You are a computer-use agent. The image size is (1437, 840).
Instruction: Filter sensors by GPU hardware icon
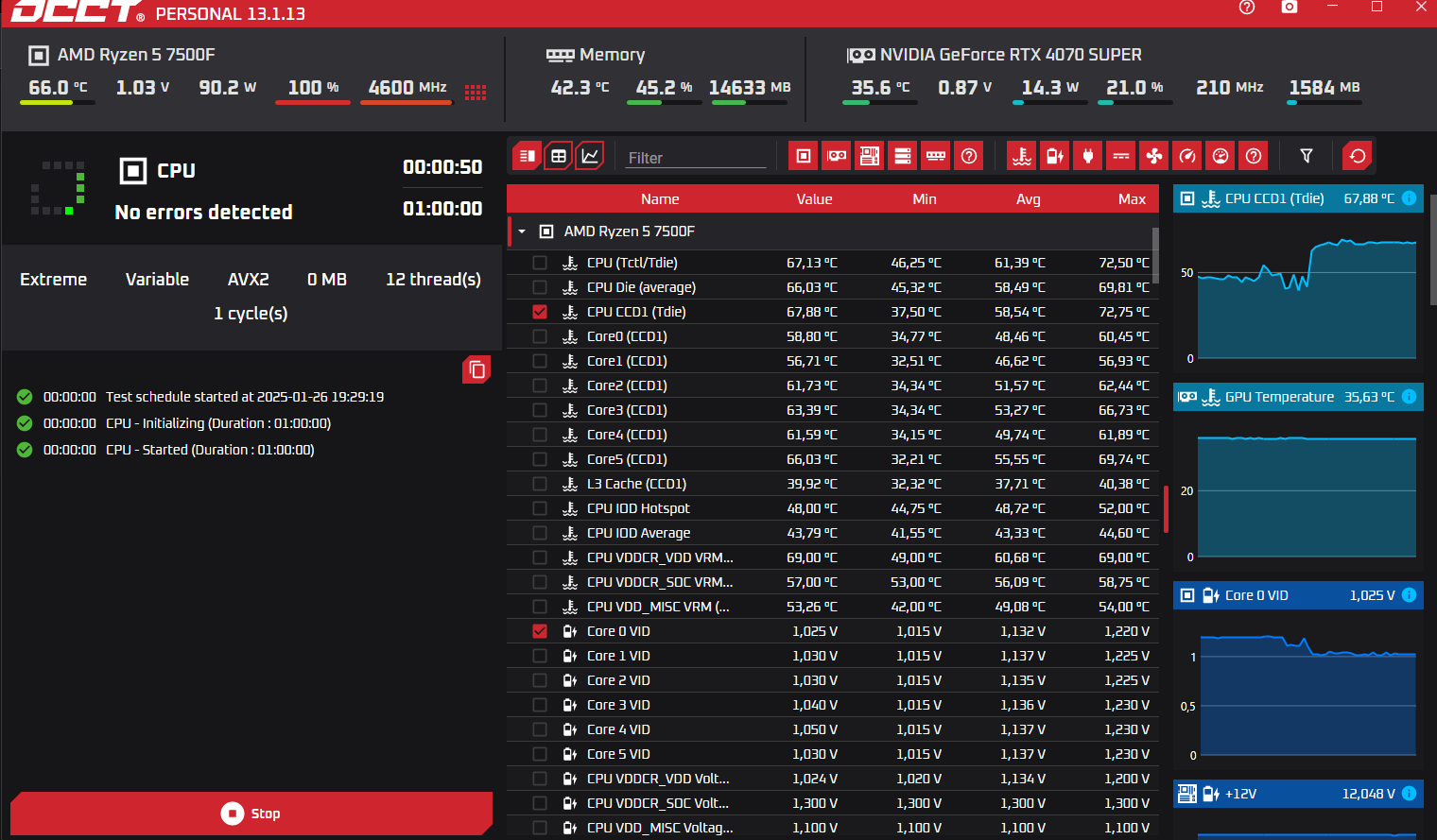[x=837, y=156]
